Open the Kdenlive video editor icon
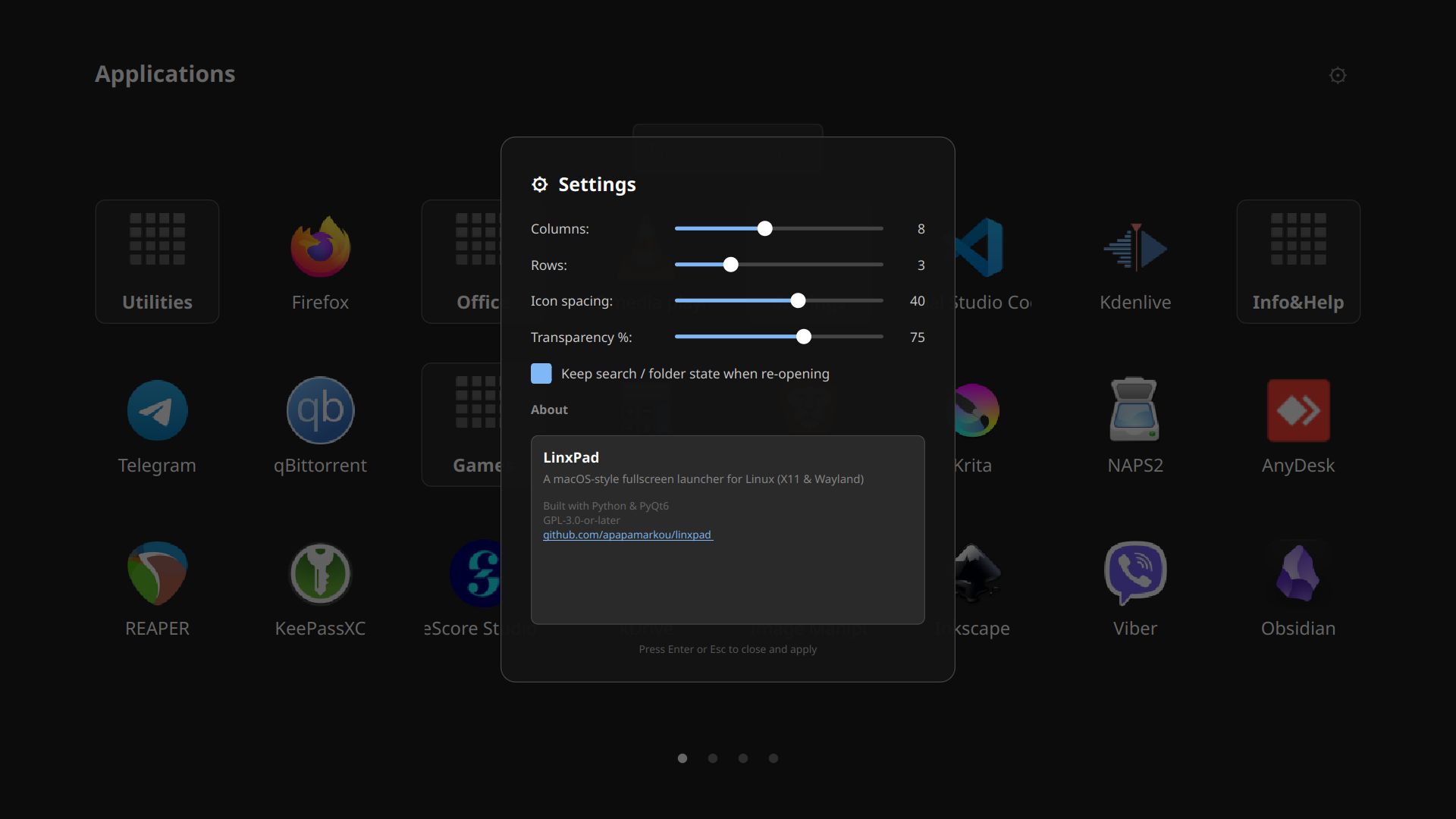This screenshot has width=1456, height=819. [1134, 248]
